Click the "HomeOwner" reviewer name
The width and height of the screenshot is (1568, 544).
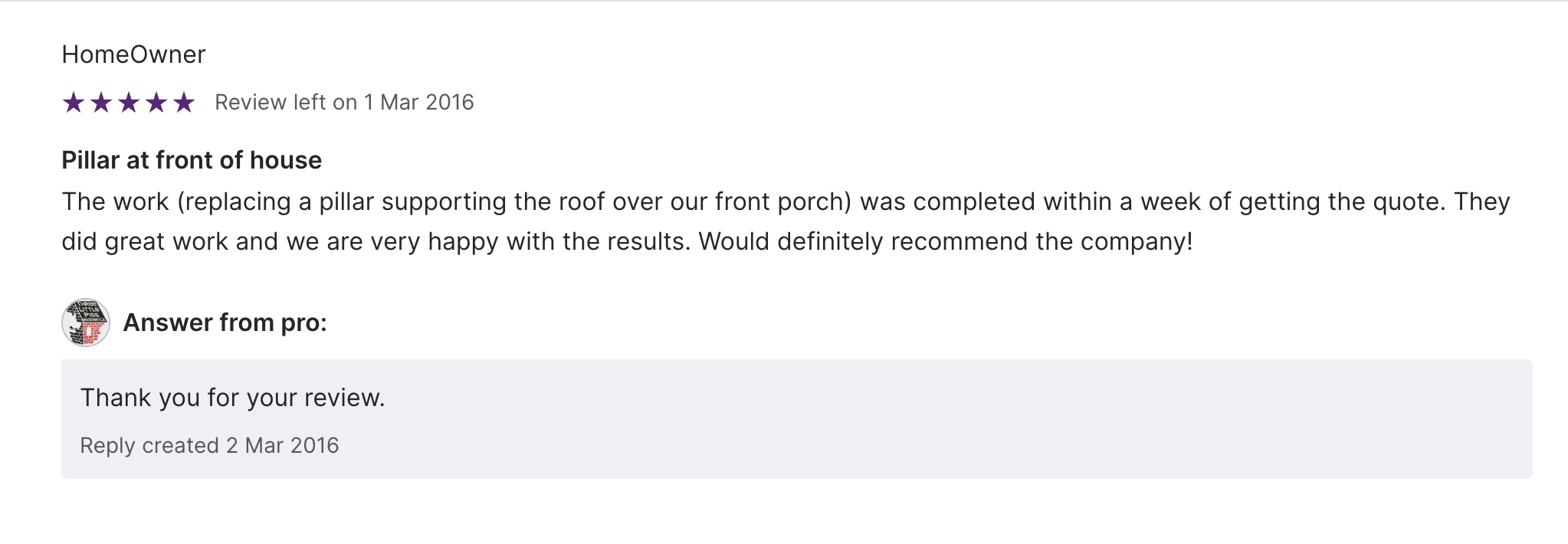click(133, 54)
